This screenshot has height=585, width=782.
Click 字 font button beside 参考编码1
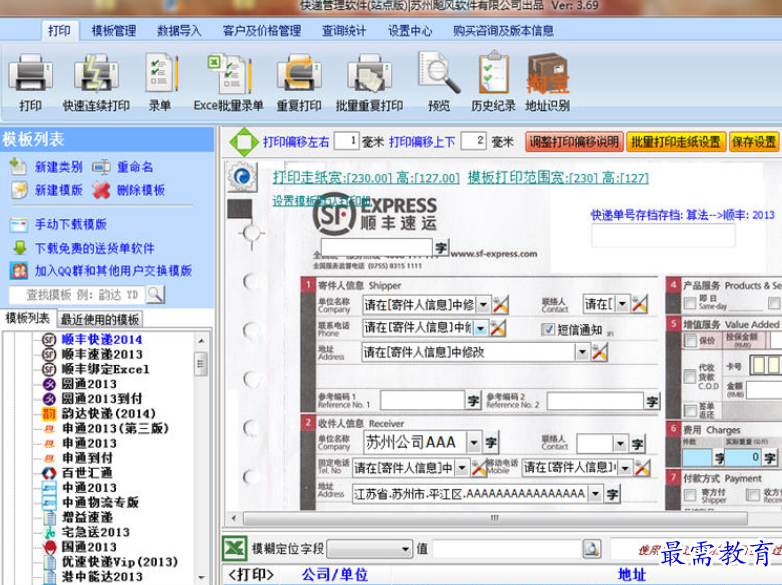click(473, 400)
